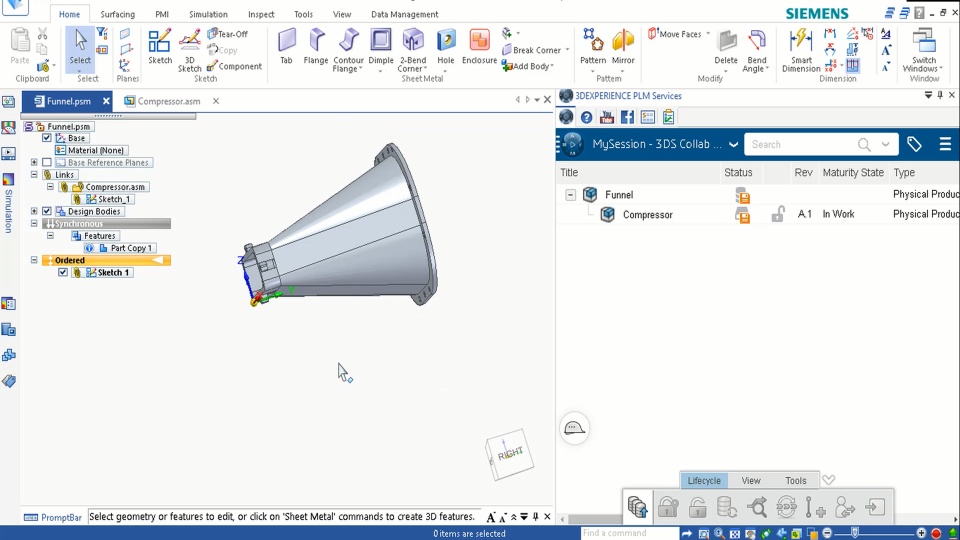Select the Sketch tool in ribbon
The height and width of the screenshot is (540, 960).
160,47
